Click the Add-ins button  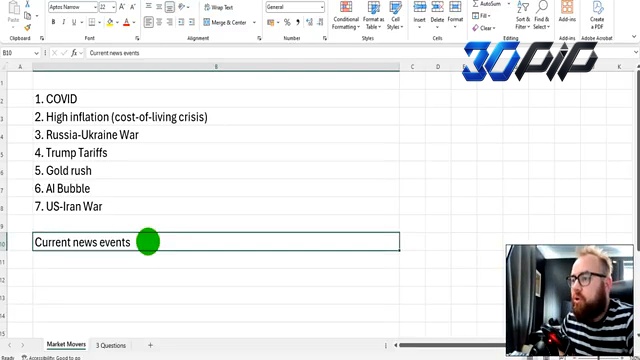(567, 12)
